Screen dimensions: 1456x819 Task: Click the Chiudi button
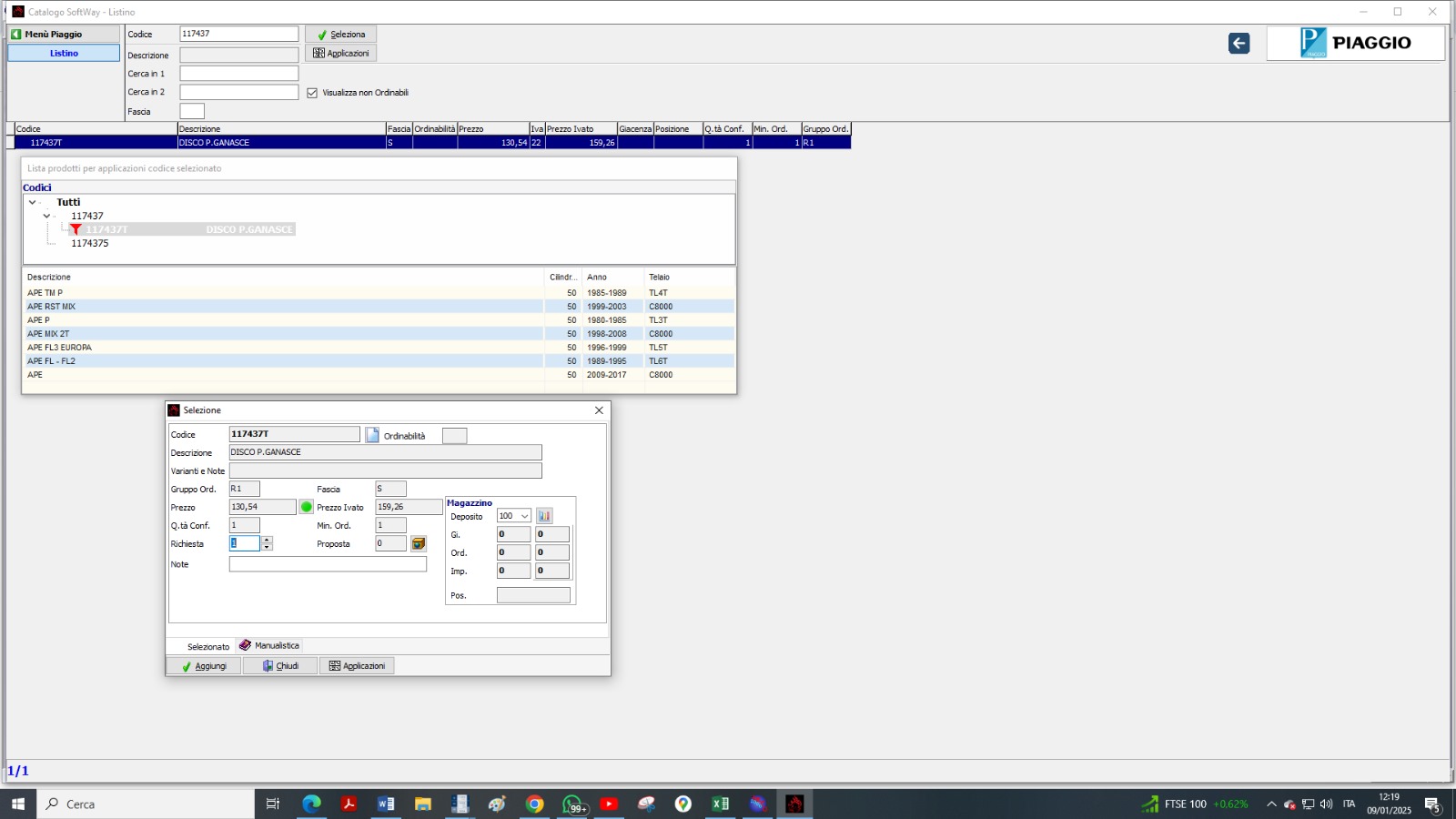point(280,666)
